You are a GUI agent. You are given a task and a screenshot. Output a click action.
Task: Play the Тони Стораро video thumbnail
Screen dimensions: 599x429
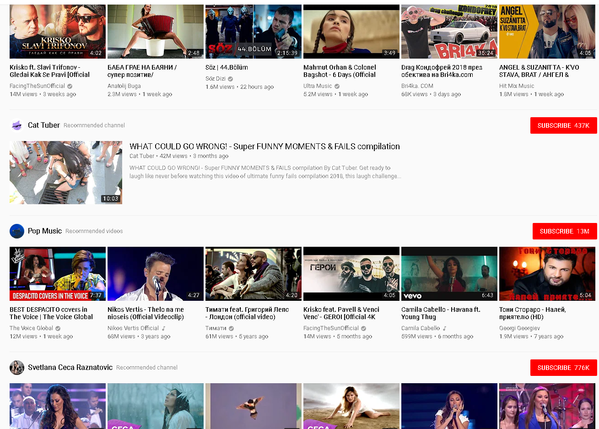click(x=547, y=274)
